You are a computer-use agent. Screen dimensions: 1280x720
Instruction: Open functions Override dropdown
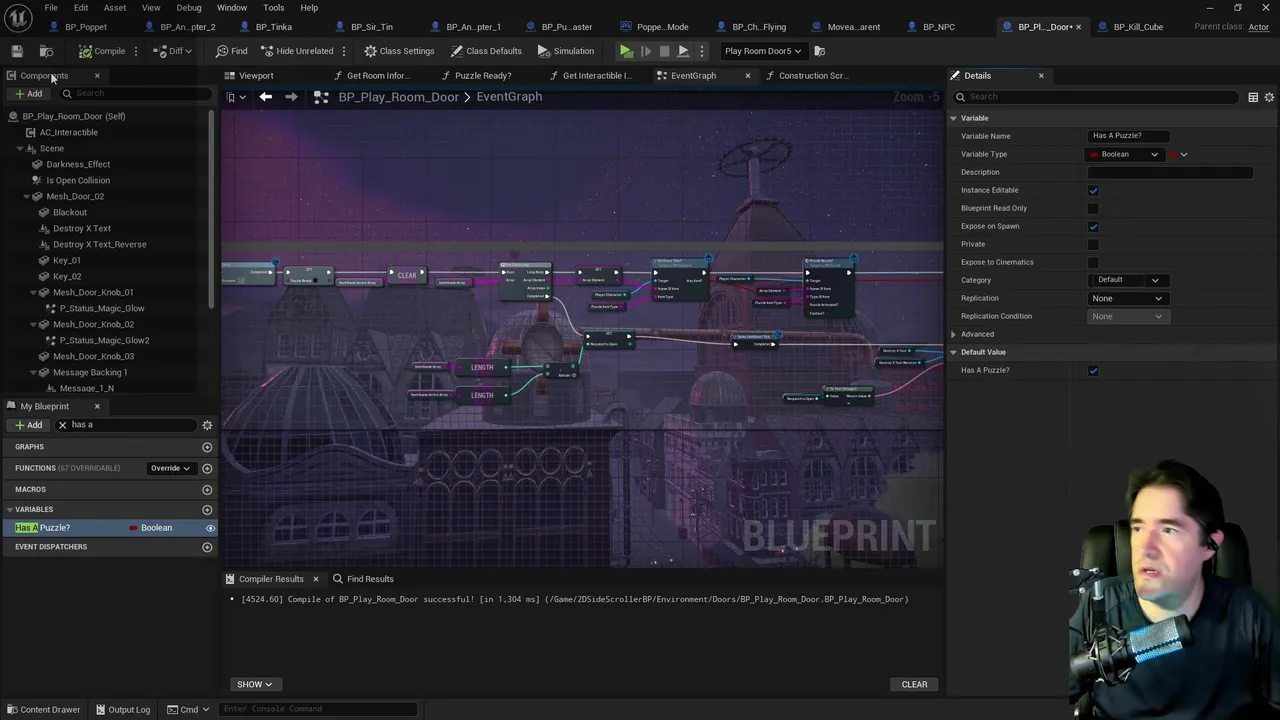coord(170,468)
